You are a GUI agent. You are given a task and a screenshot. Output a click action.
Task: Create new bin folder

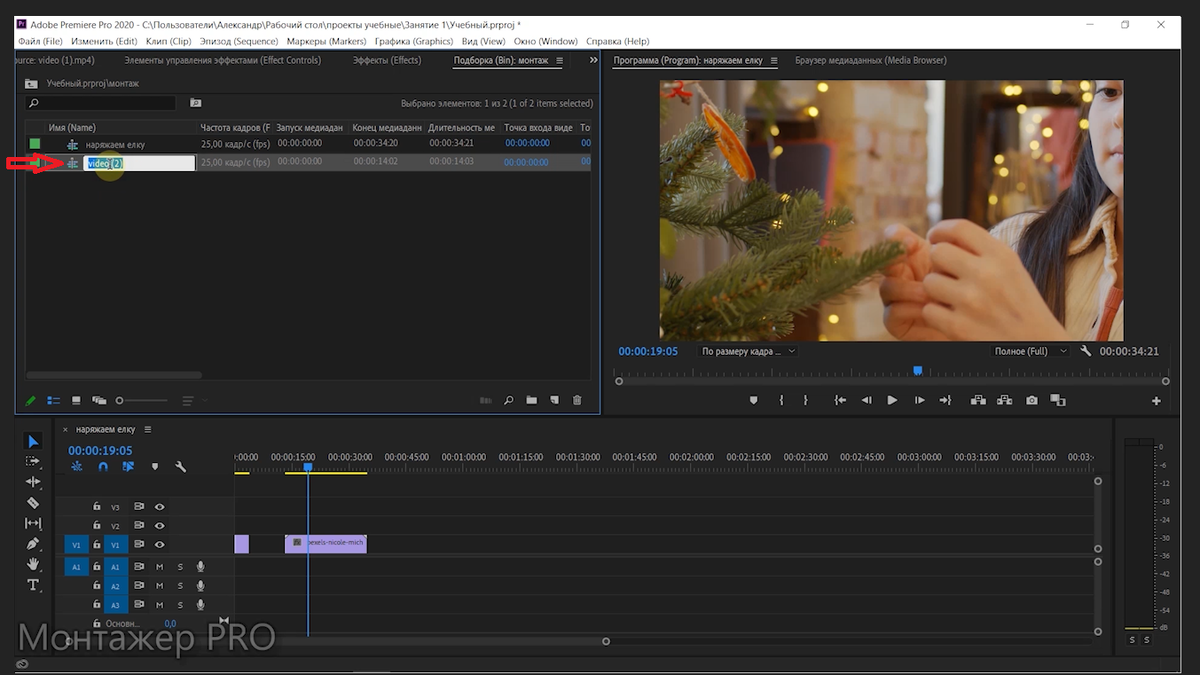click(x=531, y=400)
